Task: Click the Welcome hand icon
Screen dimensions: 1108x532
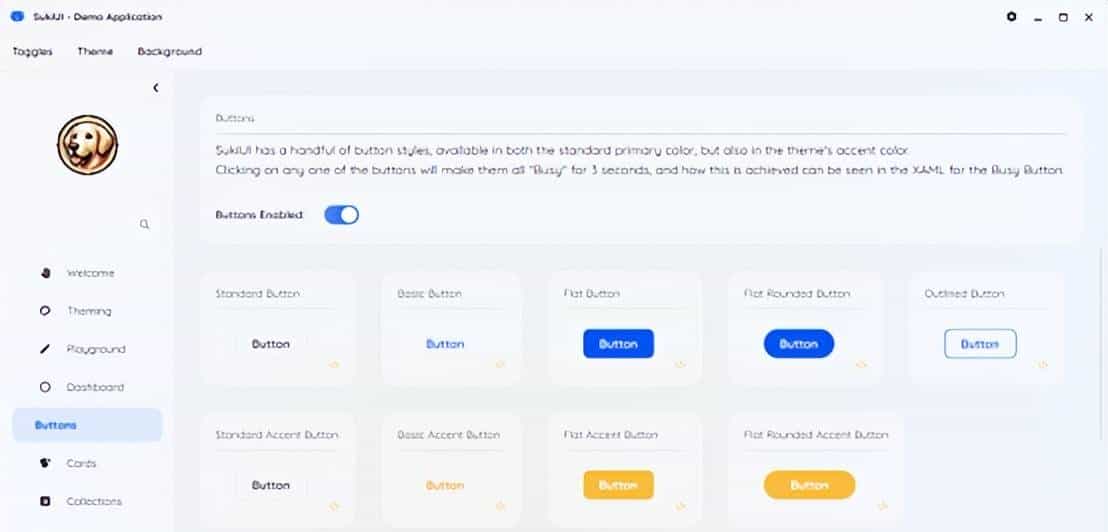Action: pos(45,273)
